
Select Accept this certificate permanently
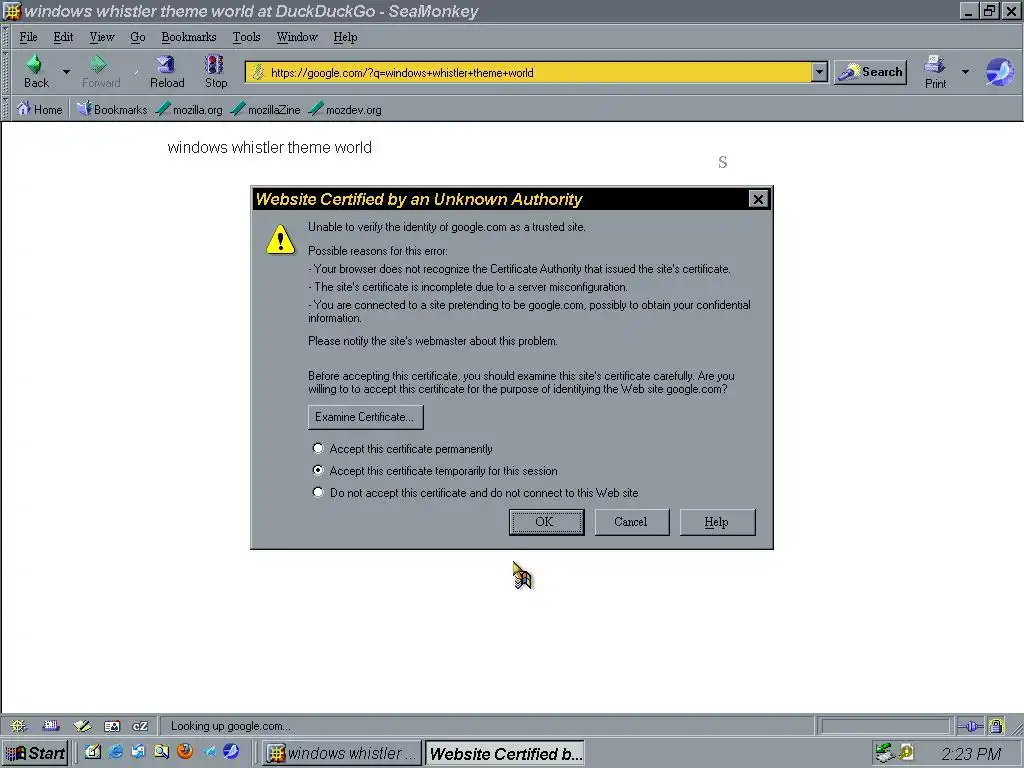(318, 448)
